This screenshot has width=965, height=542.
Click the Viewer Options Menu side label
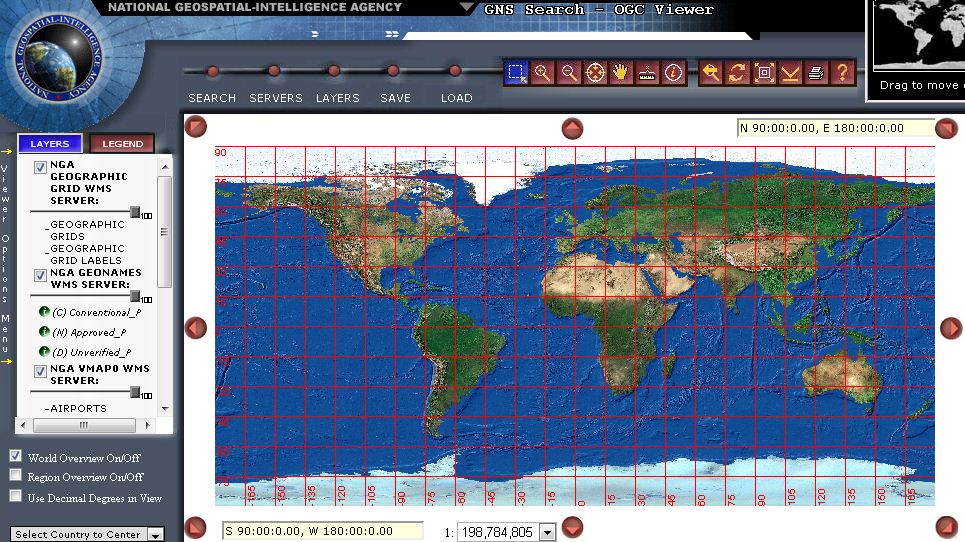pyautogui.click(x=5, y=256)
